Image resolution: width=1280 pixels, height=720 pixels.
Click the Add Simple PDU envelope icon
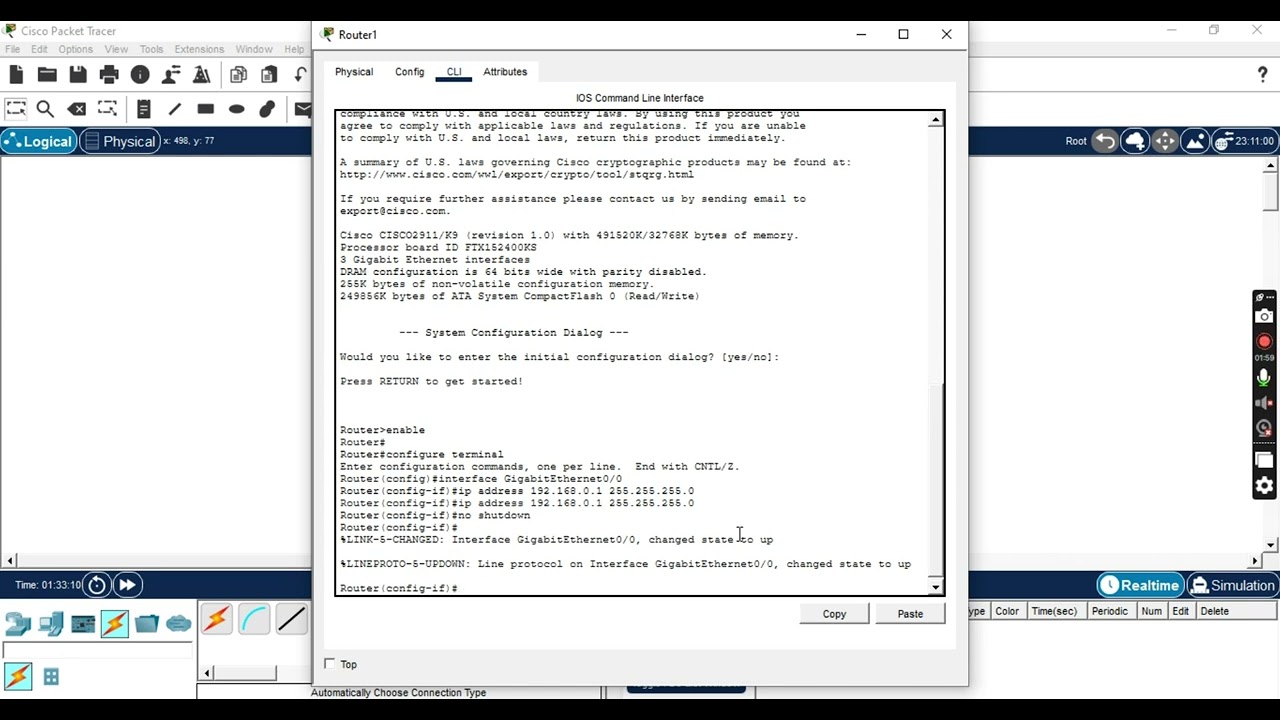[x=302, y=109]
